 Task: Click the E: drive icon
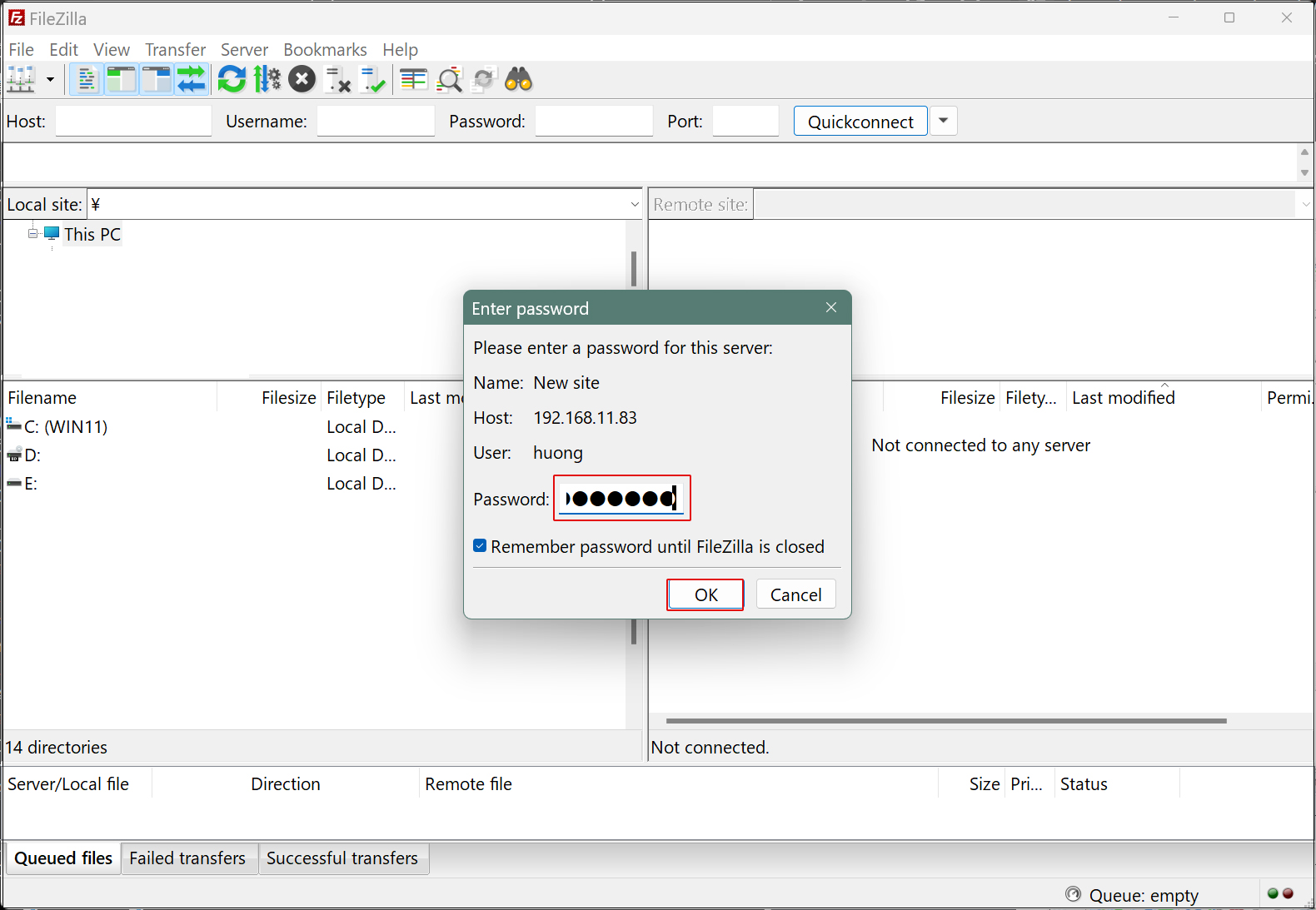(14, 483)
